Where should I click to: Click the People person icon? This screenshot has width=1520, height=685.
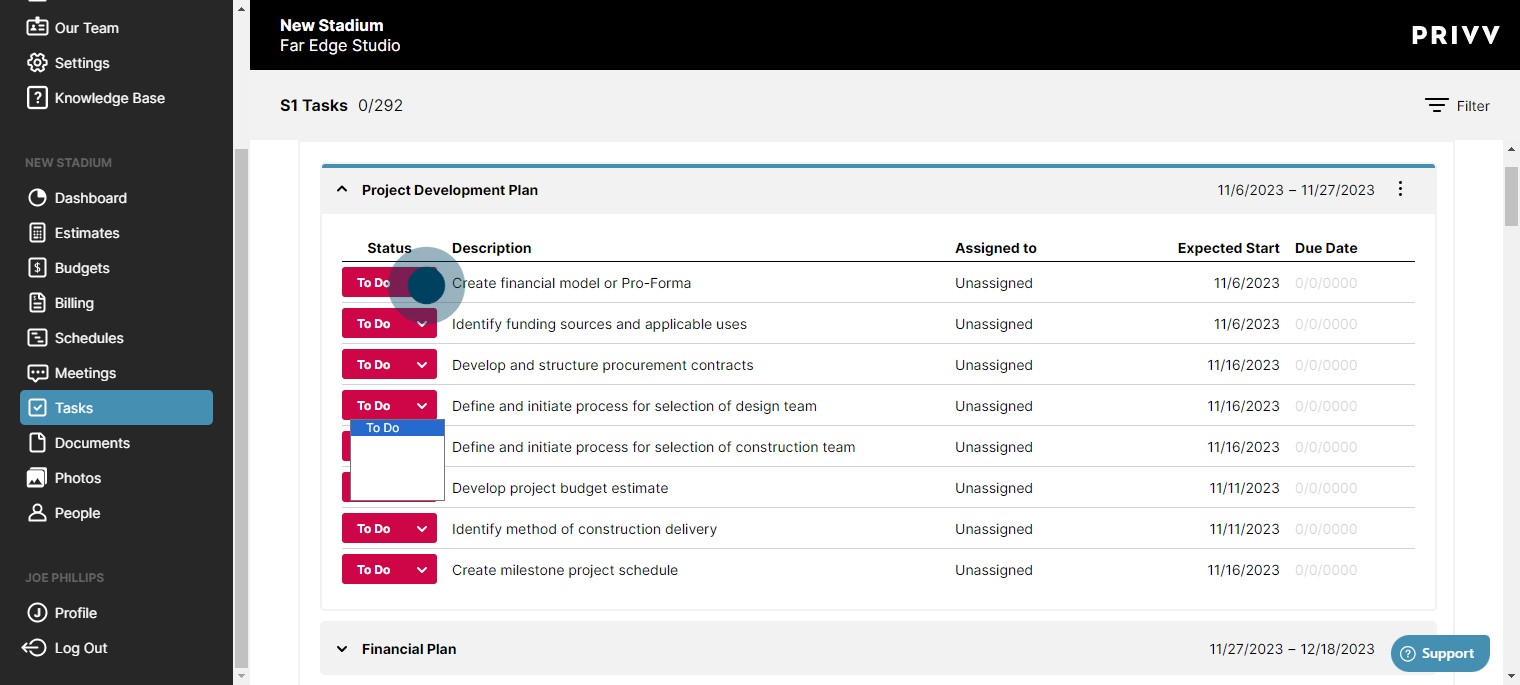pos(37,513)
